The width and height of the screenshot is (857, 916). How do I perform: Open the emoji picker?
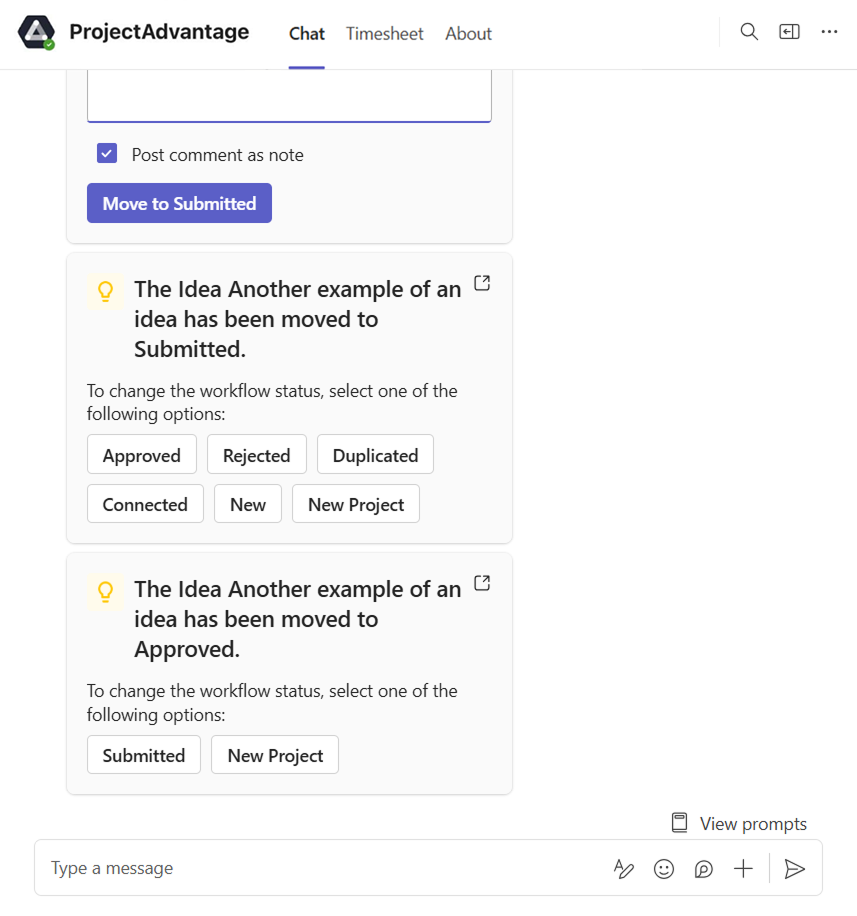pos(664,869)
